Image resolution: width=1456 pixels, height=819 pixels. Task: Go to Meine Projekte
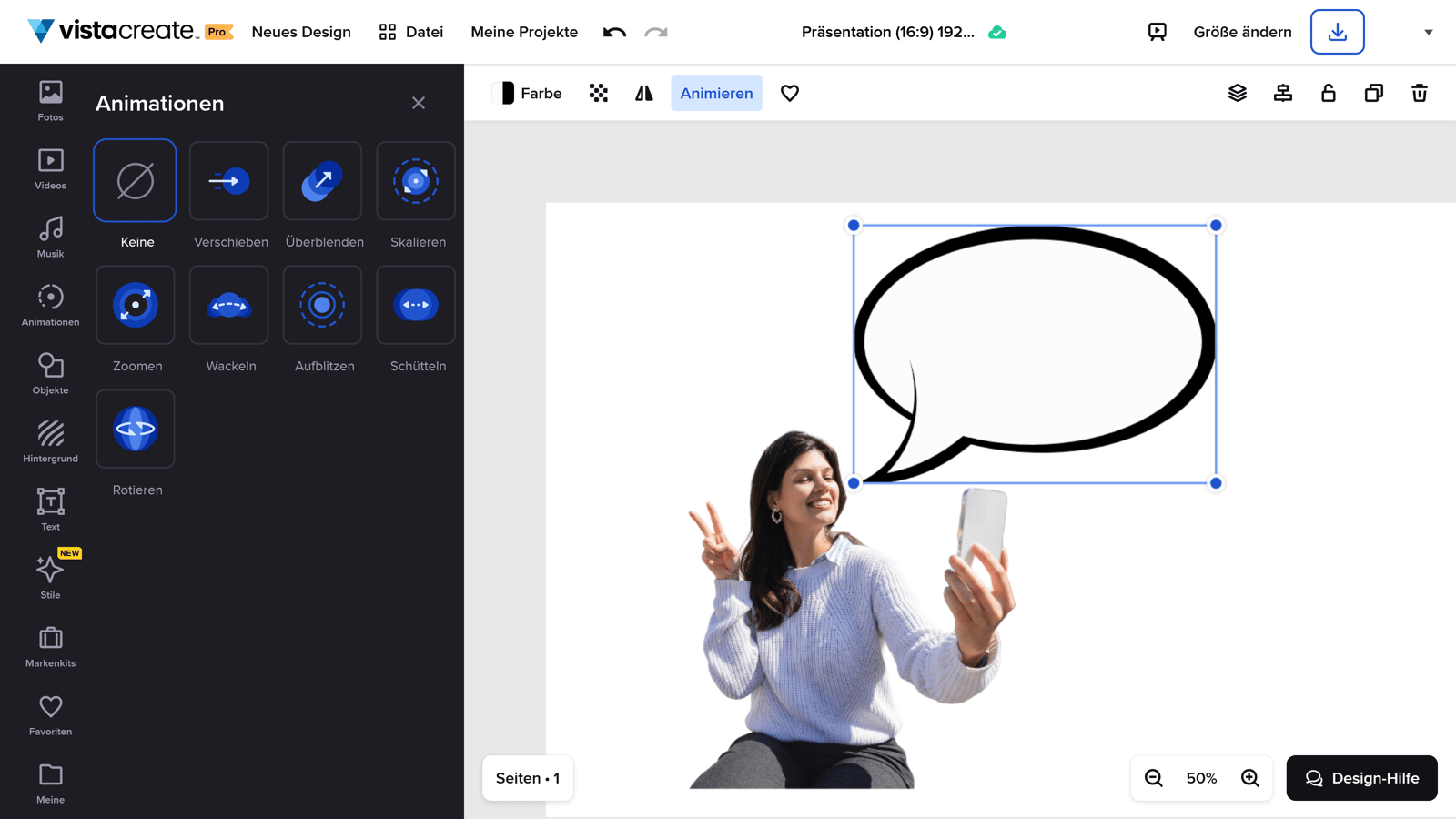click(x=524, y=32)
